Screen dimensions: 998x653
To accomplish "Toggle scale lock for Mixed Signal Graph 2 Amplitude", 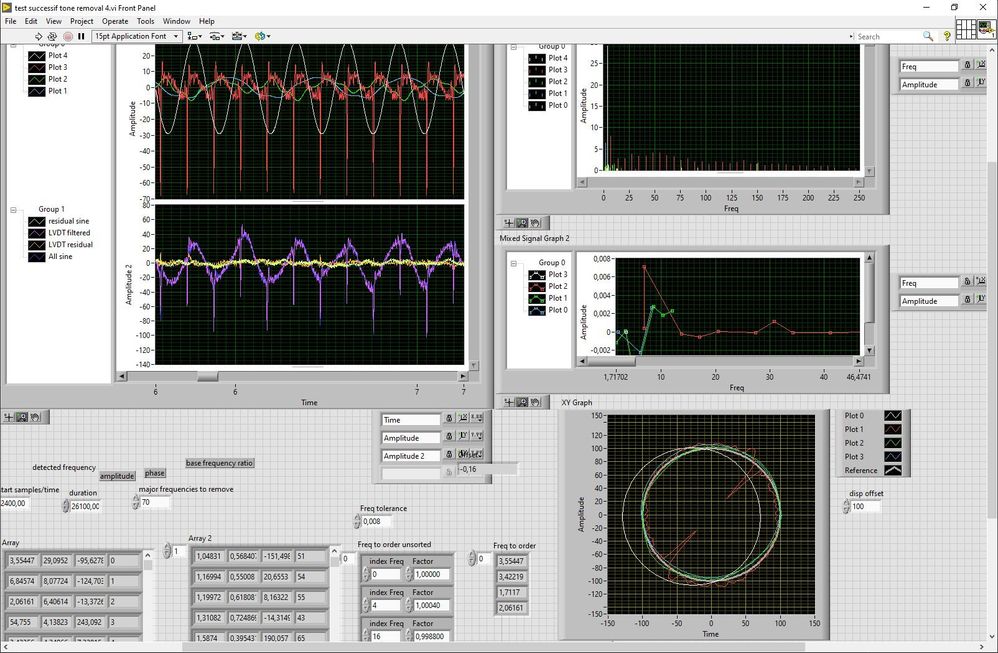I will click(x=967, y=300).
